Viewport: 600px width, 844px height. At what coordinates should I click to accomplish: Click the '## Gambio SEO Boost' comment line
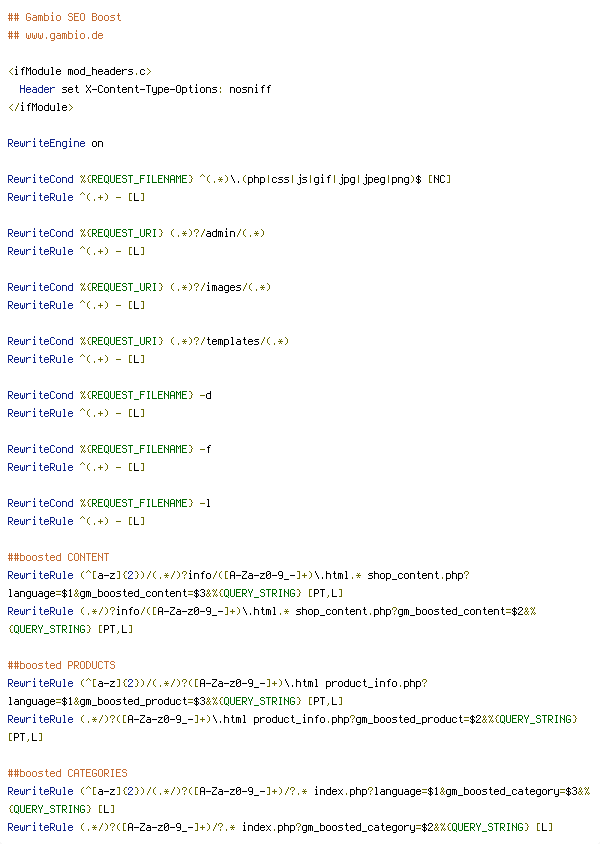[x=65, y=17]
